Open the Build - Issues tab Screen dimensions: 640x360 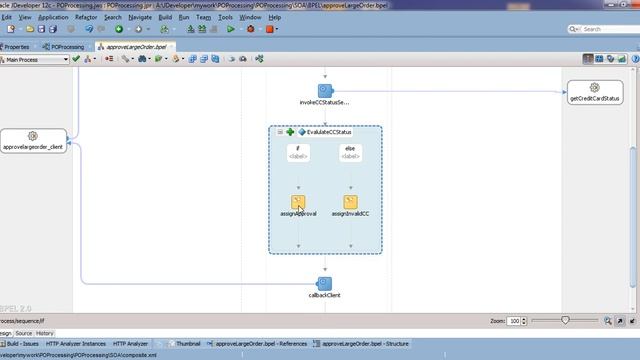point(20,344)
